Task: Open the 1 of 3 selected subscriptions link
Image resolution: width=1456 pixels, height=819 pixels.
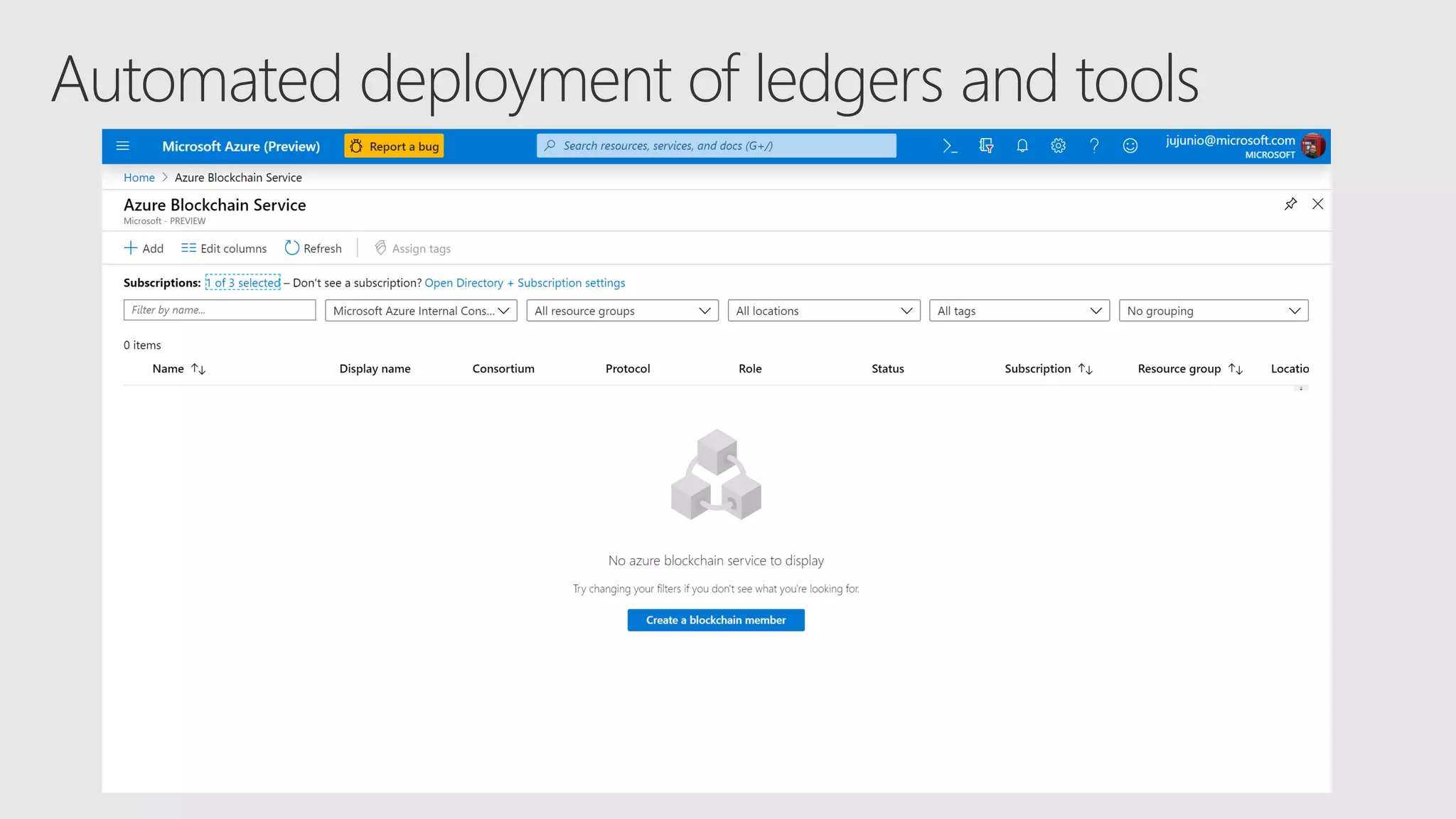Action: coord(243,283)
